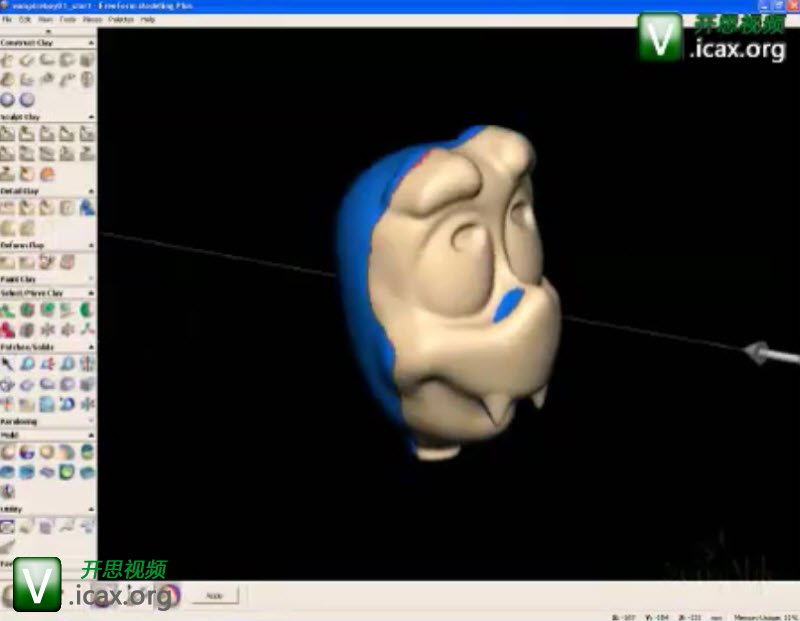
Task: Select first sphere icon in Mold section
Action: (8, 452)
